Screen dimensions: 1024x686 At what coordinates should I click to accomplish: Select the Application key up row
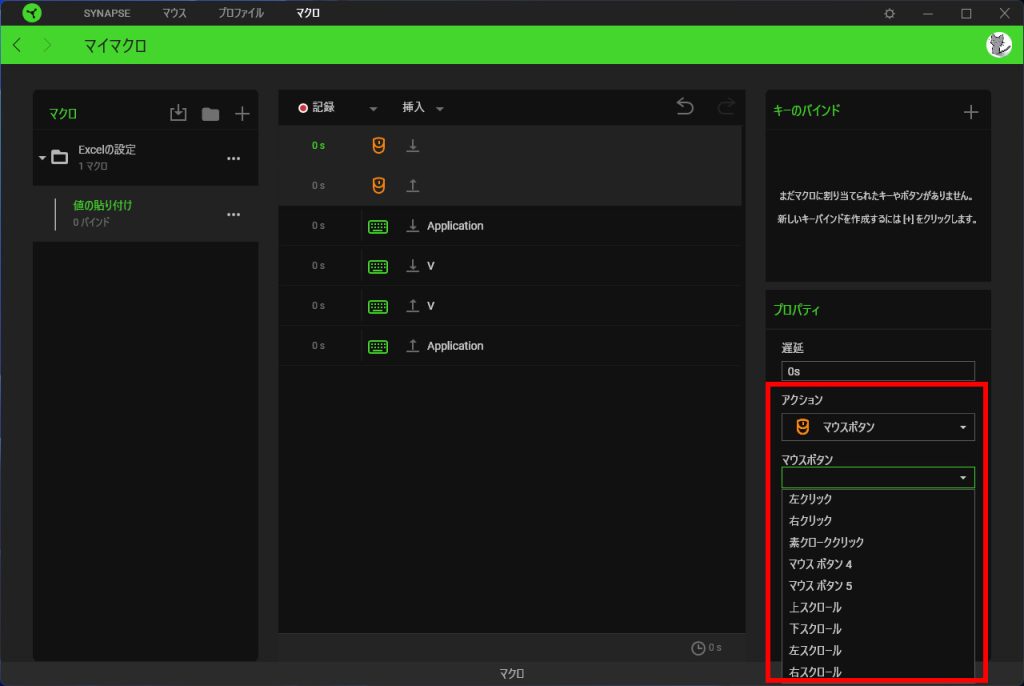click(510, 346)
